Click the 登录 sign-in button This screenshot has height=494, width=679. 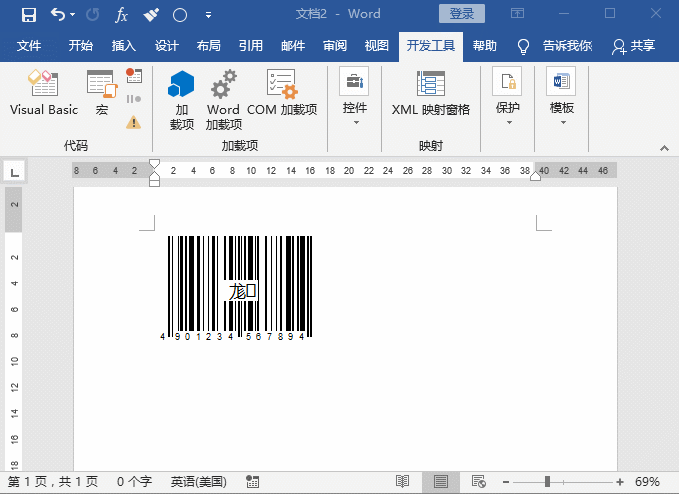coord(462,14)
